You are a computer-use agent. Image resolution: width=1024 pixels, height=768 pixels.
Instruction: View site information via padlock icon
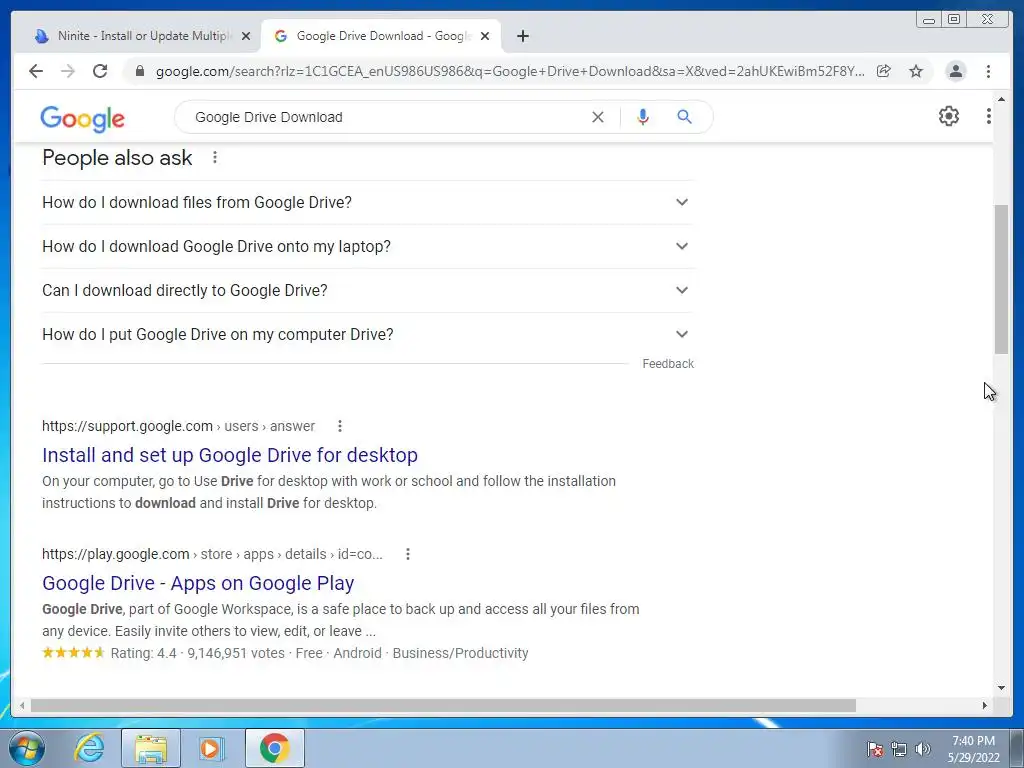139,71
